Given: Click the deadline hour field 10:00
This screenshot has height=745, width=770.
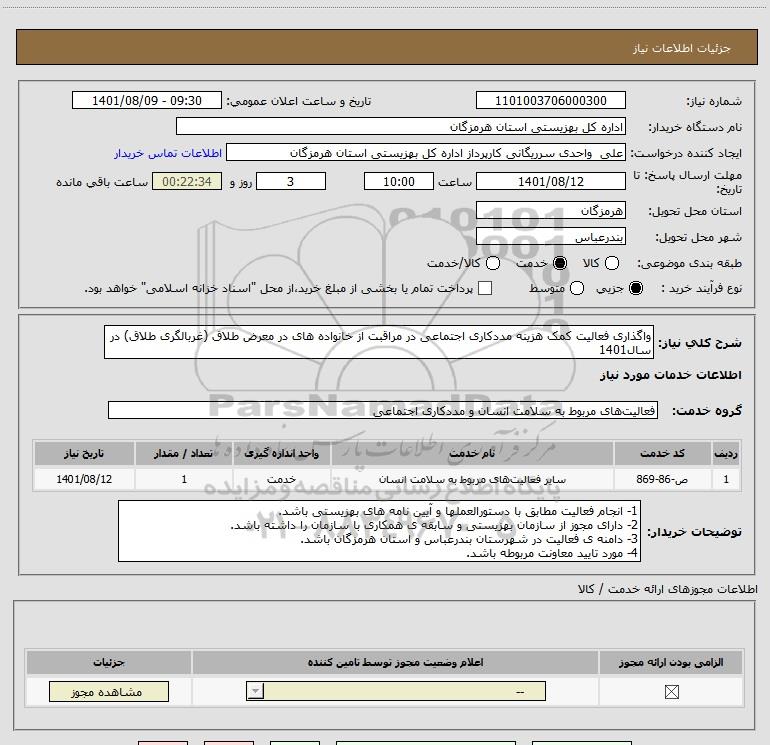Looking at the screenshot, I should pos(399,182).
